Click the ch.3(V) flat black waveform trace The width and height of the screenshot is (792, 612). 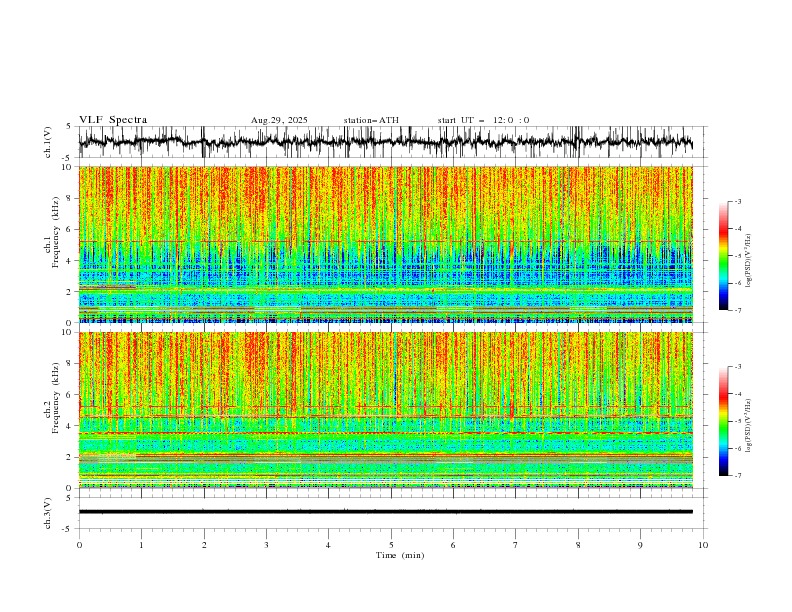pos(386,512)
